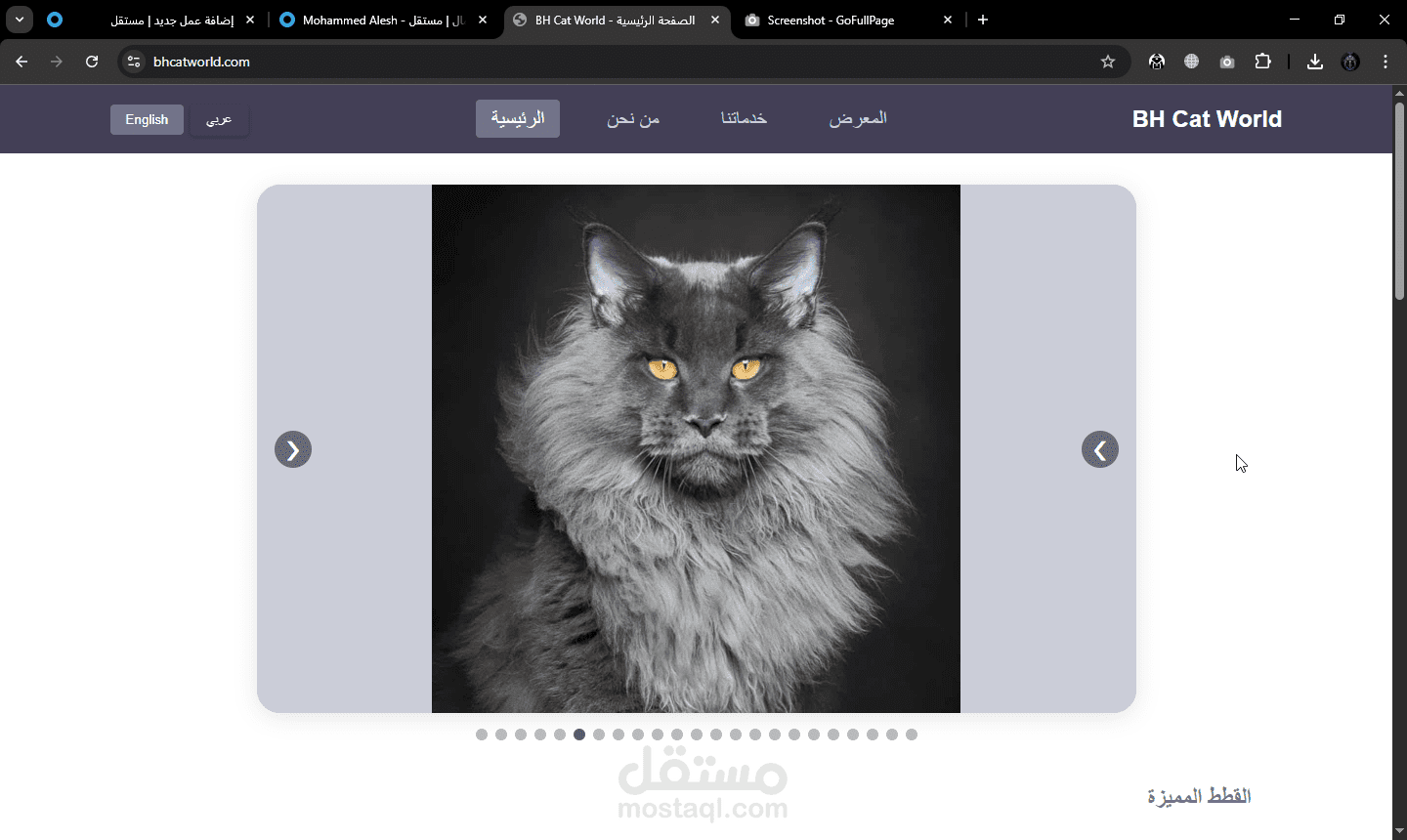The height and width of the screenshot is (840, 1407).
Task: Open the خدماتنا nav item
Action: point(745,118)
